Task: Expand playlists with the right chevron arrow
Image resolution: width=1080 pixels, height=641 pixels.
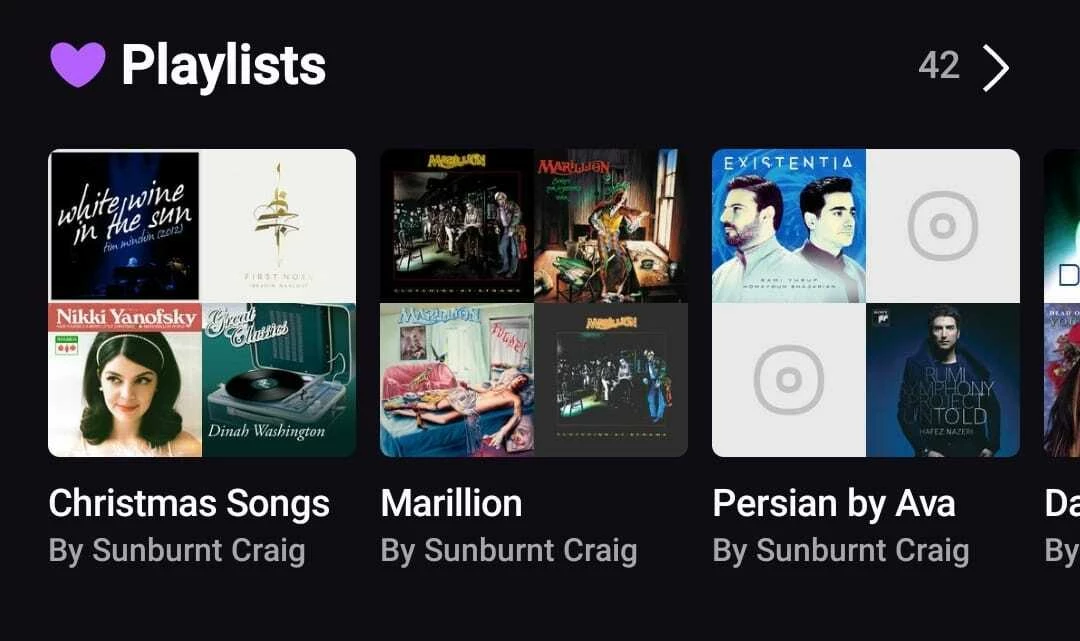Action: click(995, 68)
